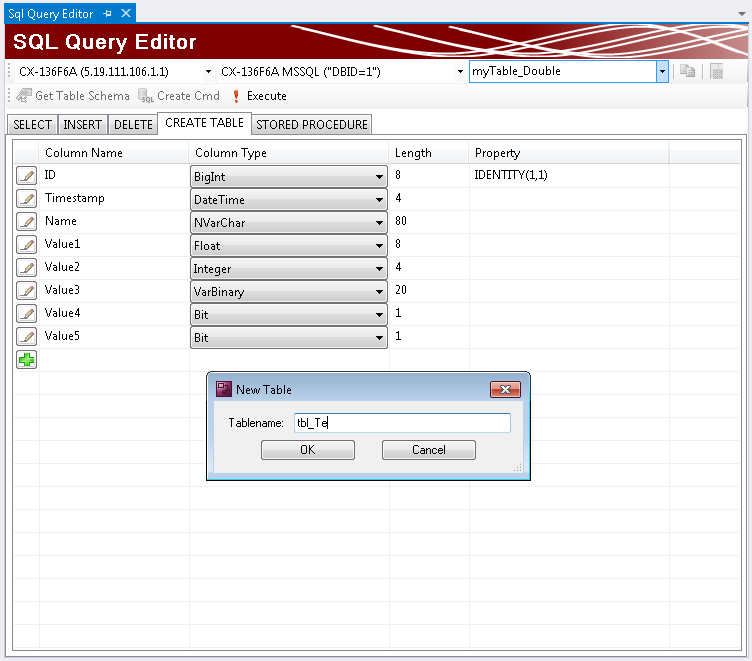Switch to the SELECT tab

click(32, 125)
